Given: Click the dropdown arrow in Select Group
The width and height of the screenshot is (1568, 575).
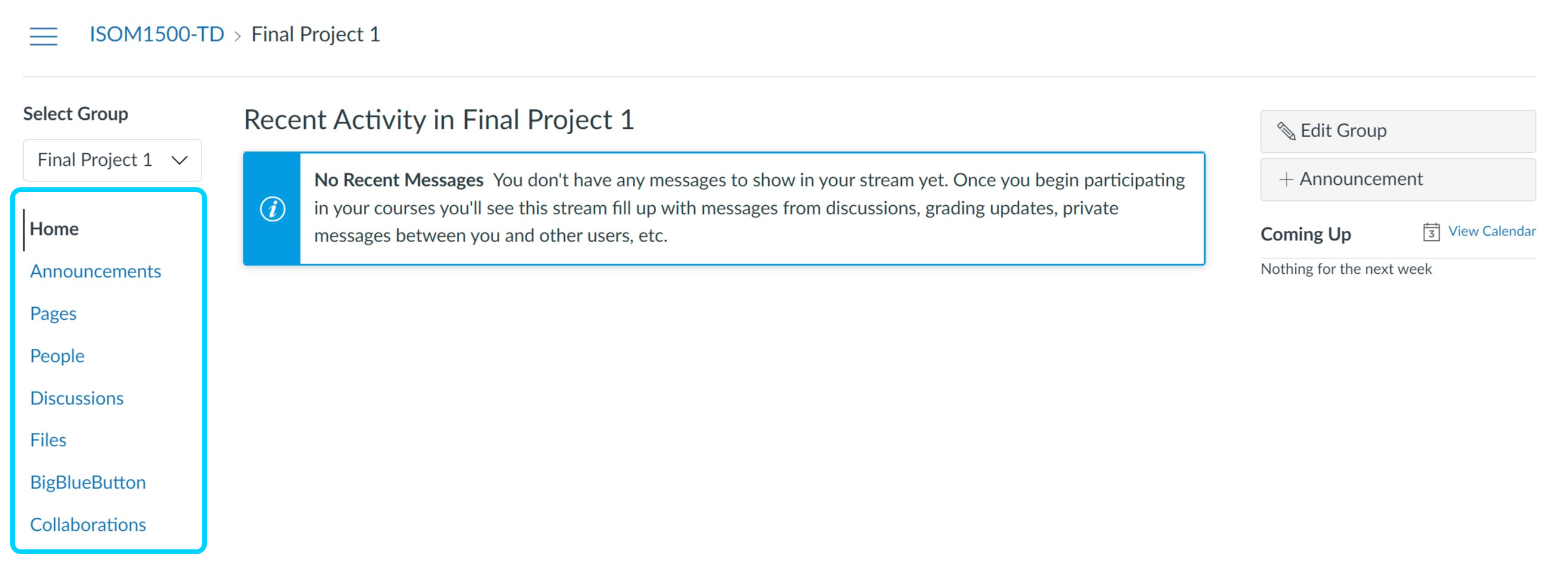Looking at the screenshot, I should pos(180,160).
